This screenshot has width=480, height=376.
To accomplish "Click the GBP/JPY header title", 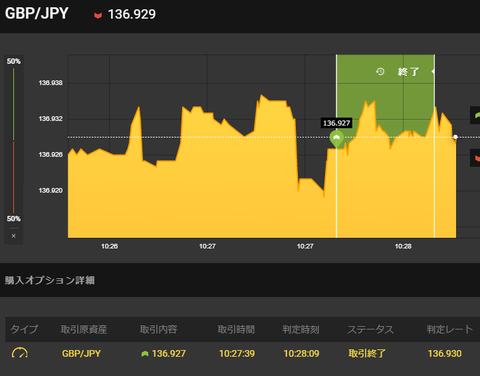I will pyautogui.click(x=37, y=14).
